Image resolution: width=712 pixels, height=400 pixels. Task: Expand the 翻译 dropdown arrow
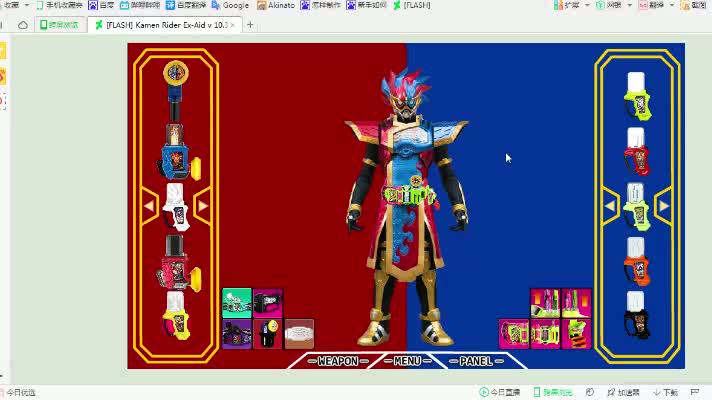672,5
